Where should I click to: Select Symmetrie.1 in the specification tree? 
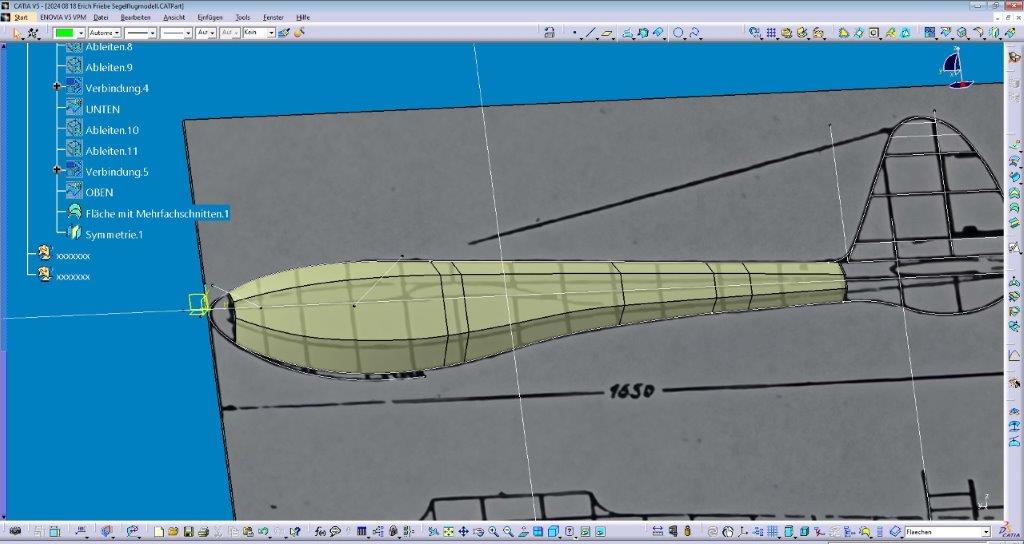[x=113, y=235]
